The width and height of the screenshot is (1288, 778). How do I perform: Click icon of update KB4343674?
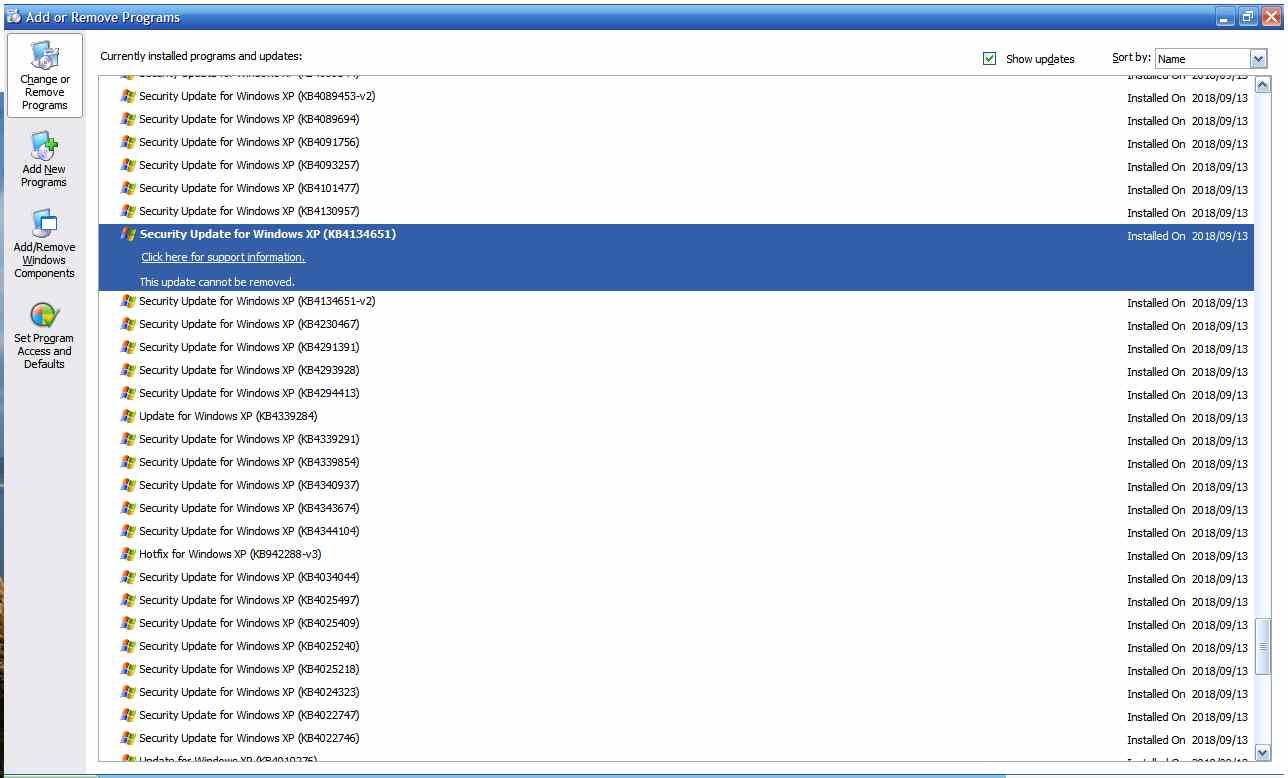pyautogui.click(x=128, y=508)
